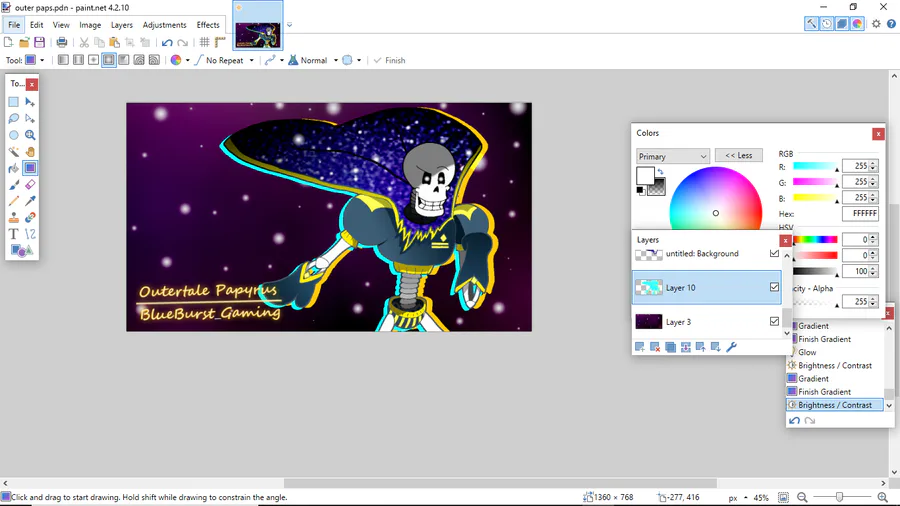Click the Finish button
Screen dimensions: 900x506
coord(390,60)
